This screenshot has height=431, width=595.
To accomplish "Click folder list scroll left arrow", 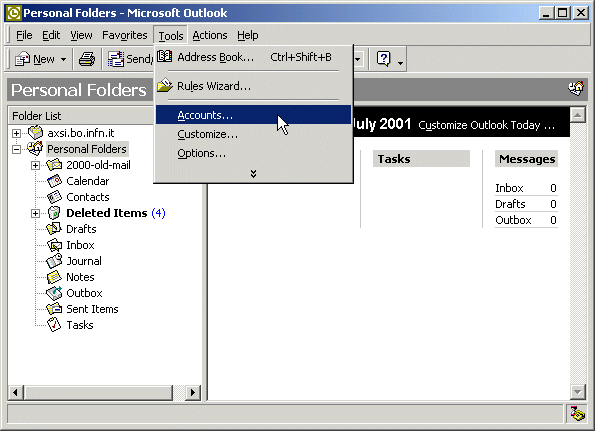I will coord(16,392).
